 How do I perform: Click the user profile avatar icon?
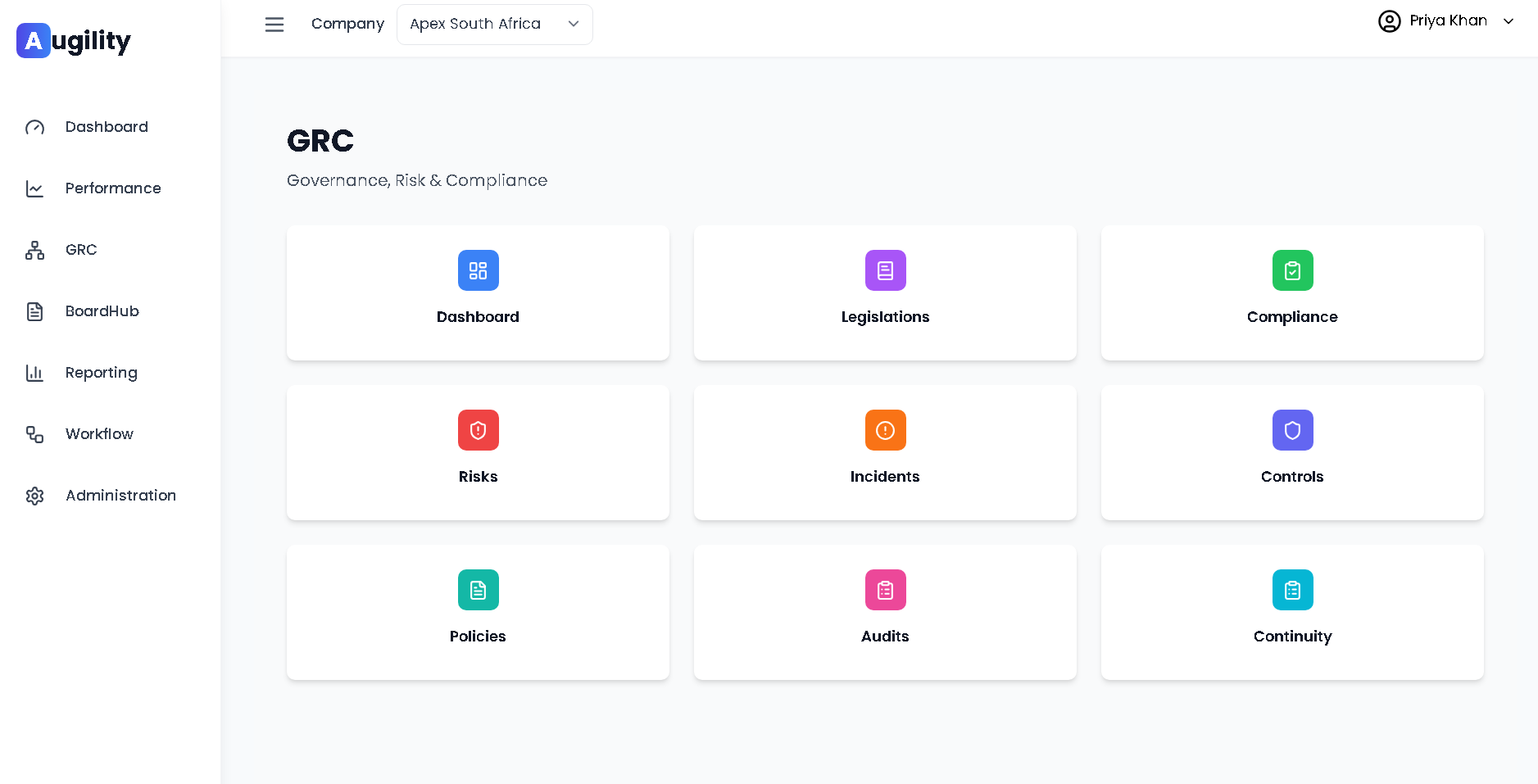[1389, 21]
